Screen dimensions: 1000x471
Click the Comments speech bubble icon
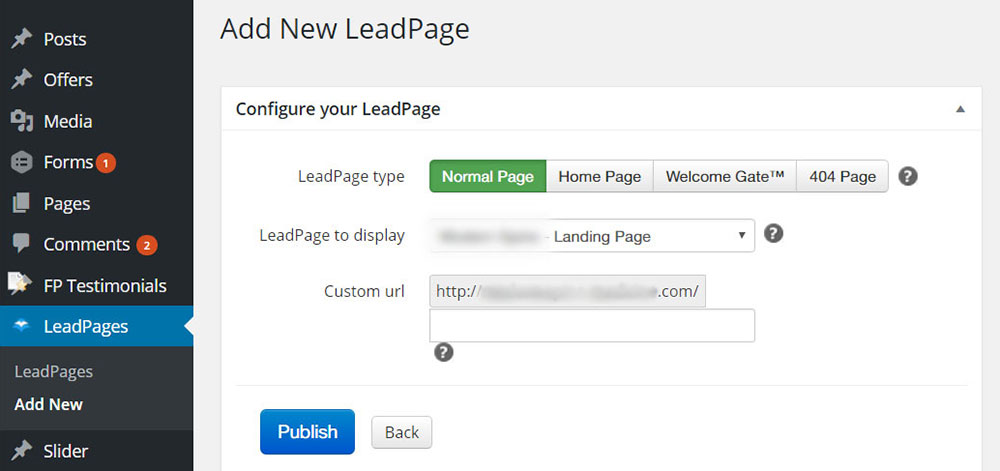tap(22, 243)
